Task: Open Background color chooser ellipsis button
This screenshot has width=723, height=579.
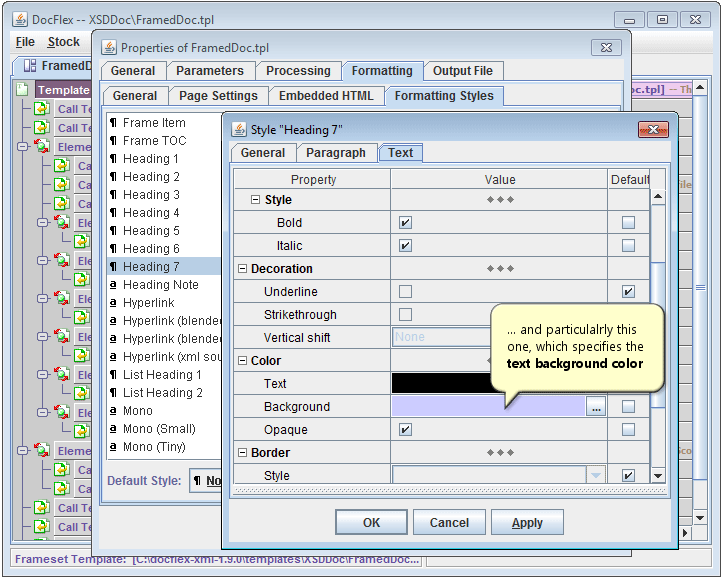Action: (x=596, y=407)
